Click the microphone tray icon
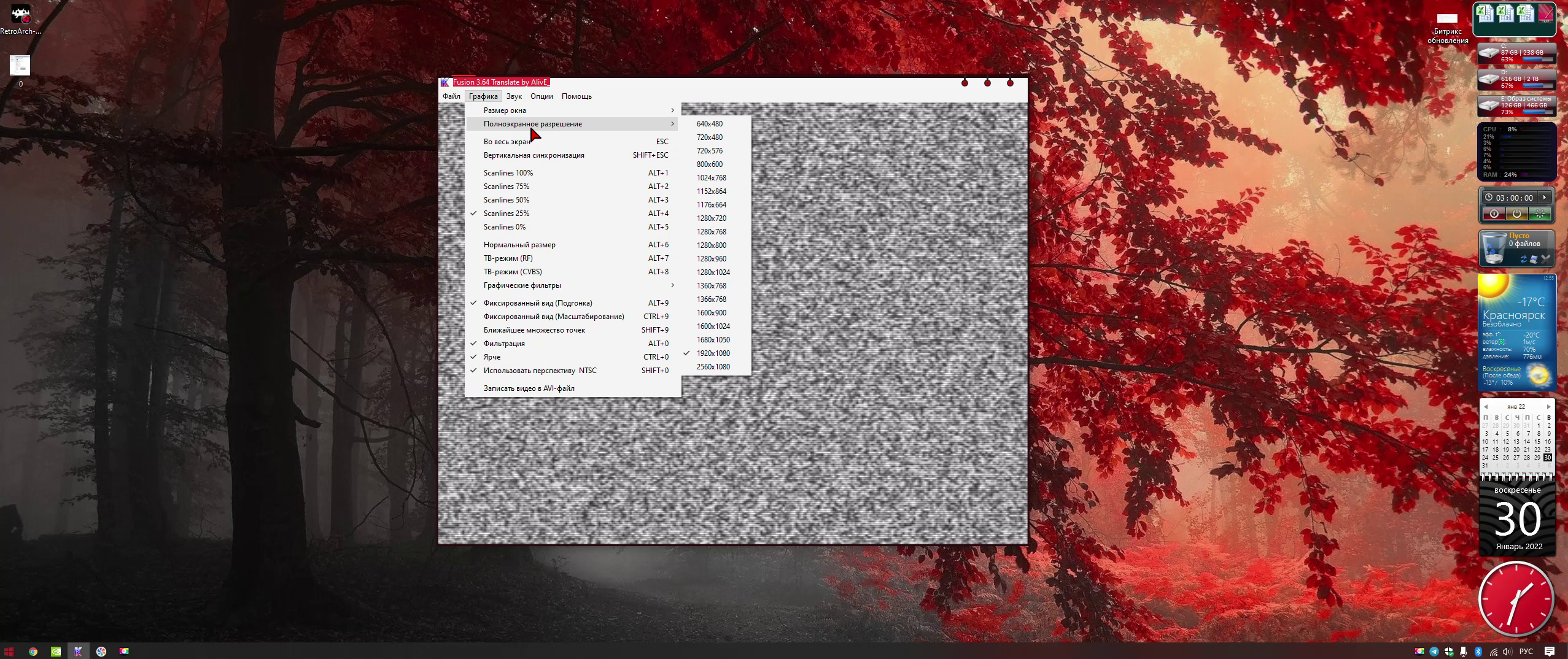Image resolution: width=1568 pixels, height=659 pixels. click(1464, 652)
